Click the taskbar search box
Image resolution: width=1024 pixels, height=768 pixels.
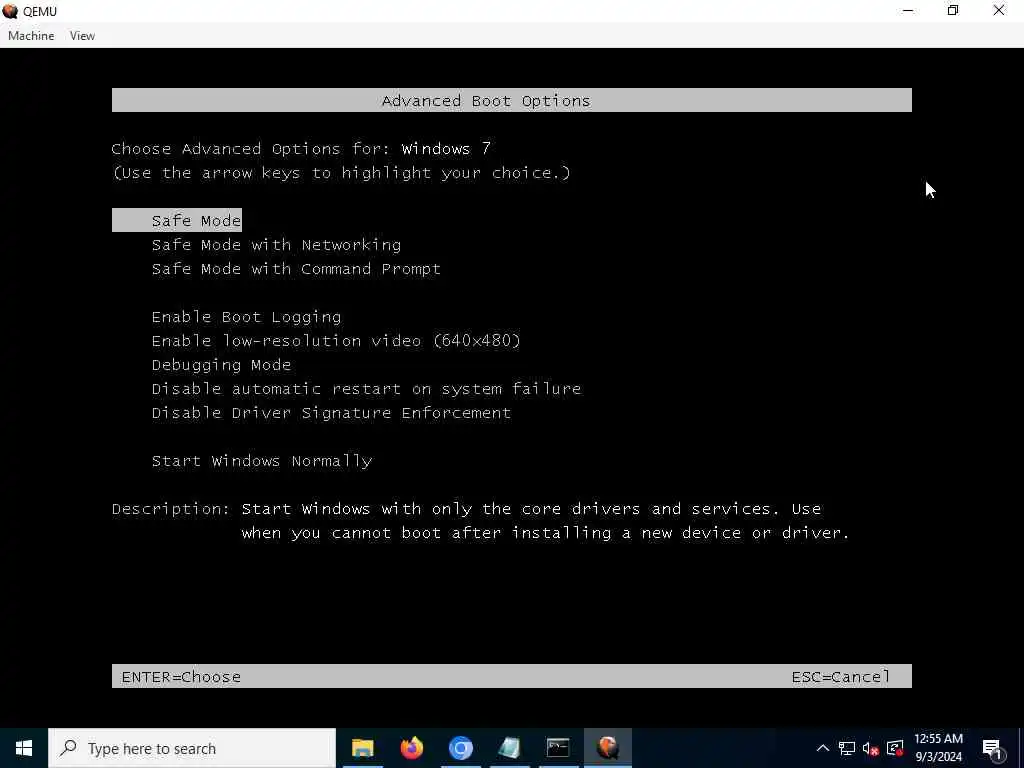point(192,748)
